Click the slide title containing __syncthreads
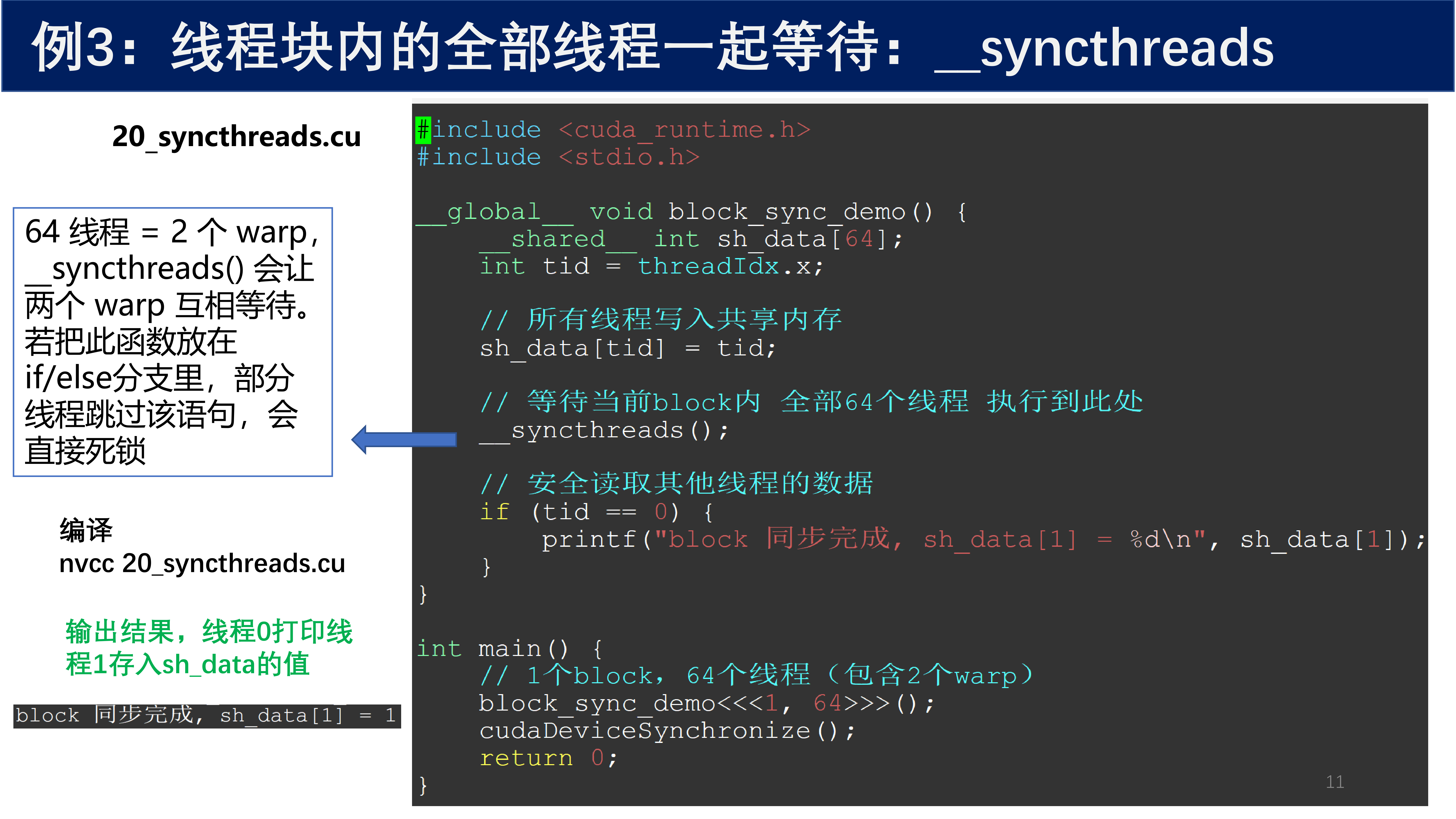 [x=653, y=48]
